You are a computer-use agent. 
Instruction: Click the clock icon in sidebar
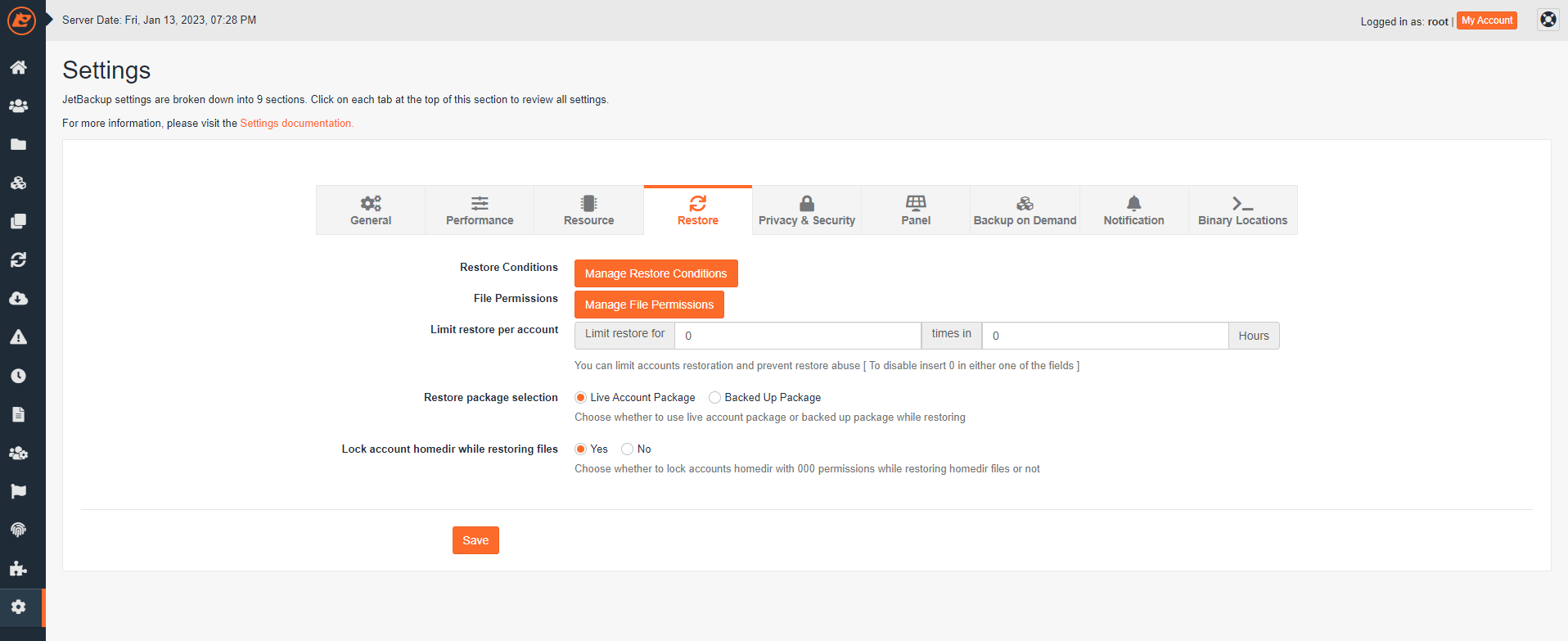18,376
